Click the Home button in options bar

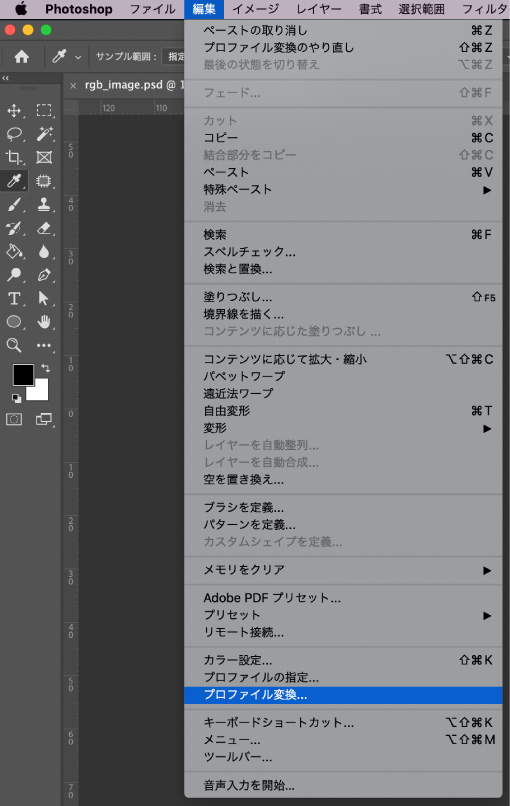21,57
